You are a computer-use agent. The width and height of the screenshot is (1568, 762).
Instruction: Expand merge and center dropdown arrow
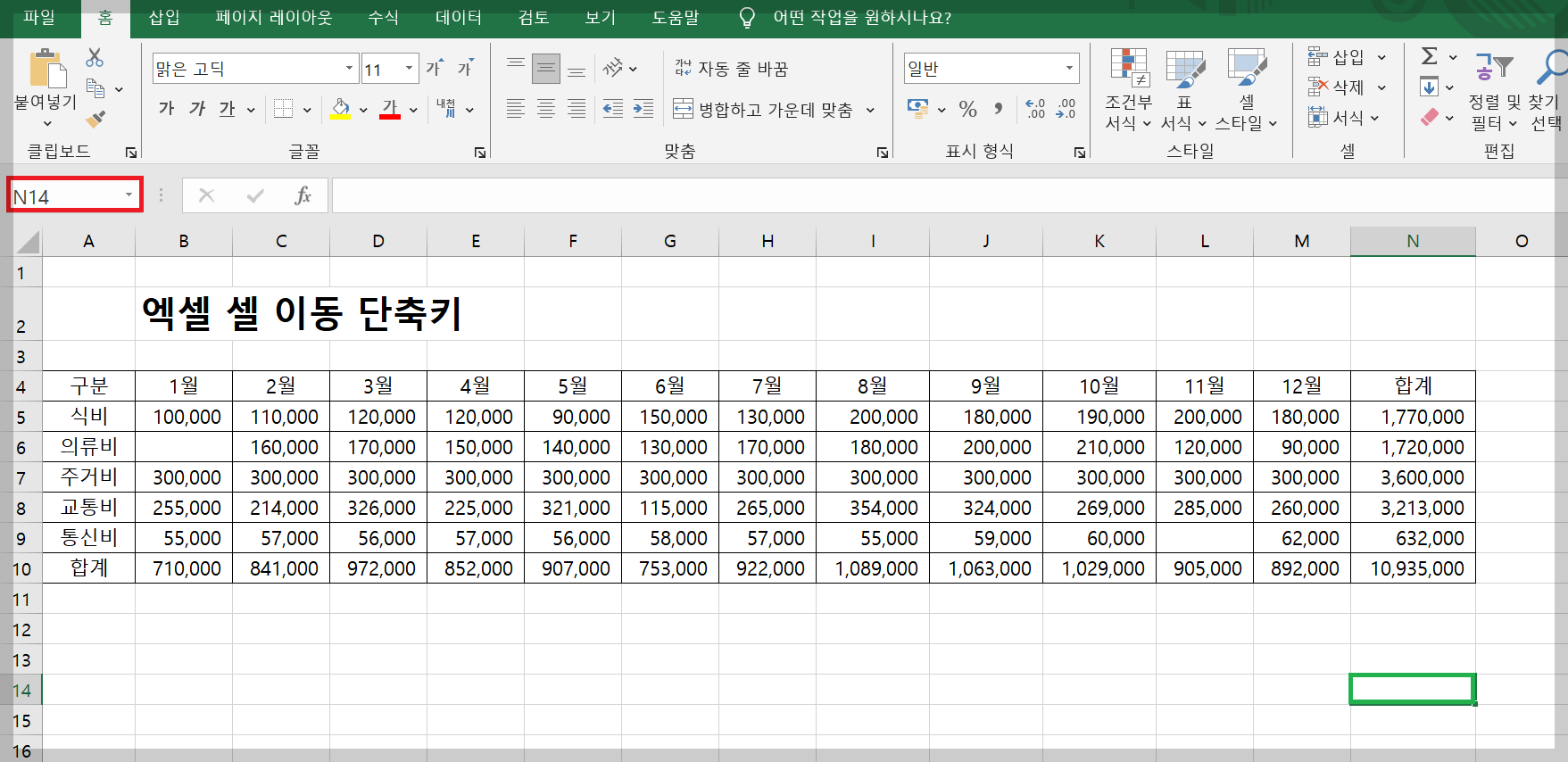870,110
